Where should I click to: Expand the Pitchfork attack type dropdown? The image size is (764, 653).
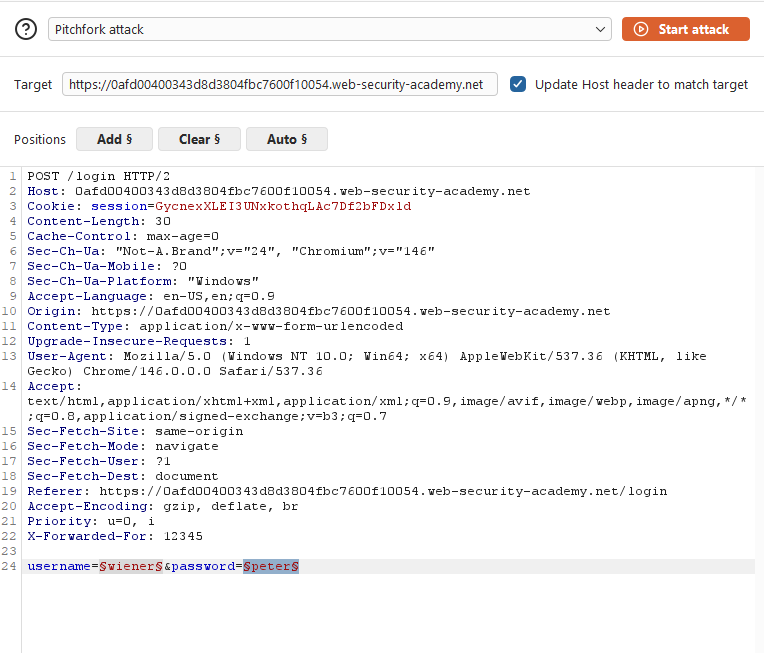[329, 29]
